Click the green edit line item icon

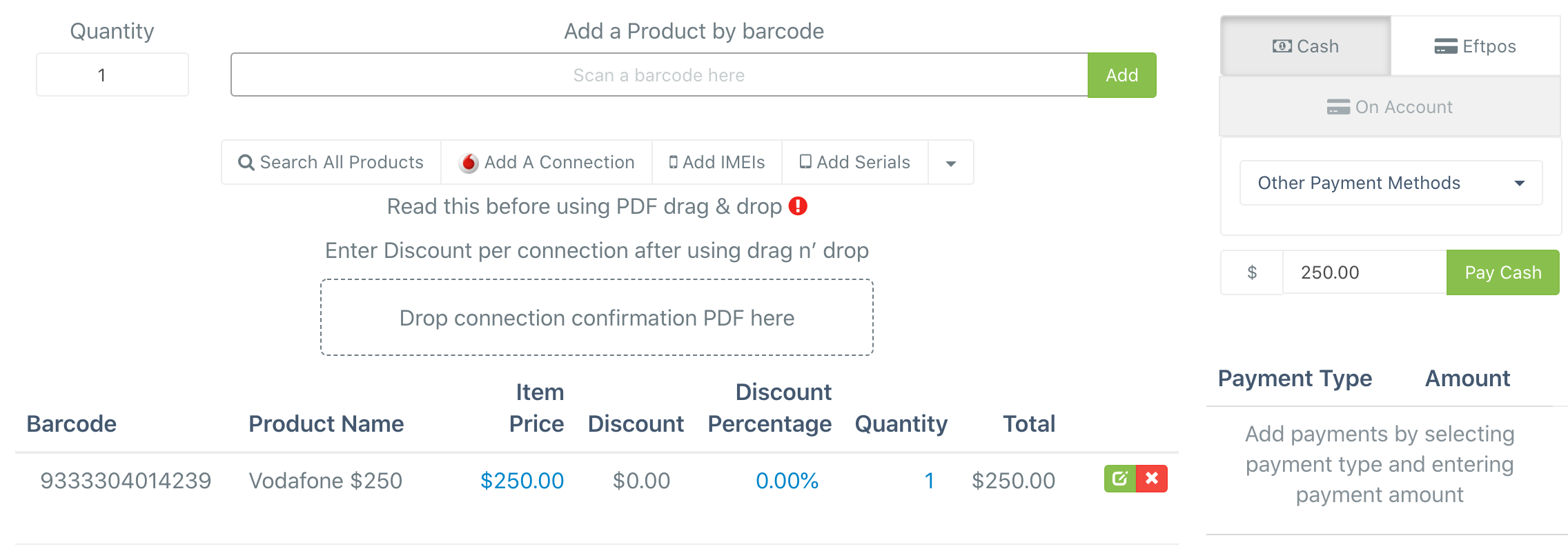(1119, 479)
